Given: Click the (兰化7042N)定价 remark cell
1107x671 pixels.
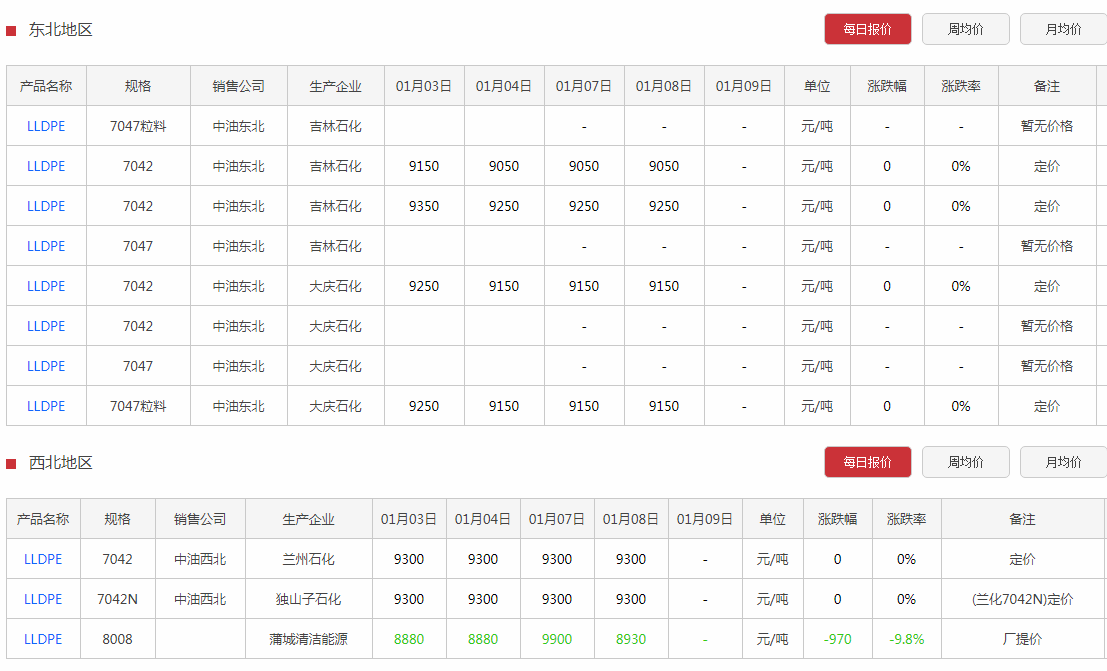Looking at the screenshot, I should (x=1022, y=599).
